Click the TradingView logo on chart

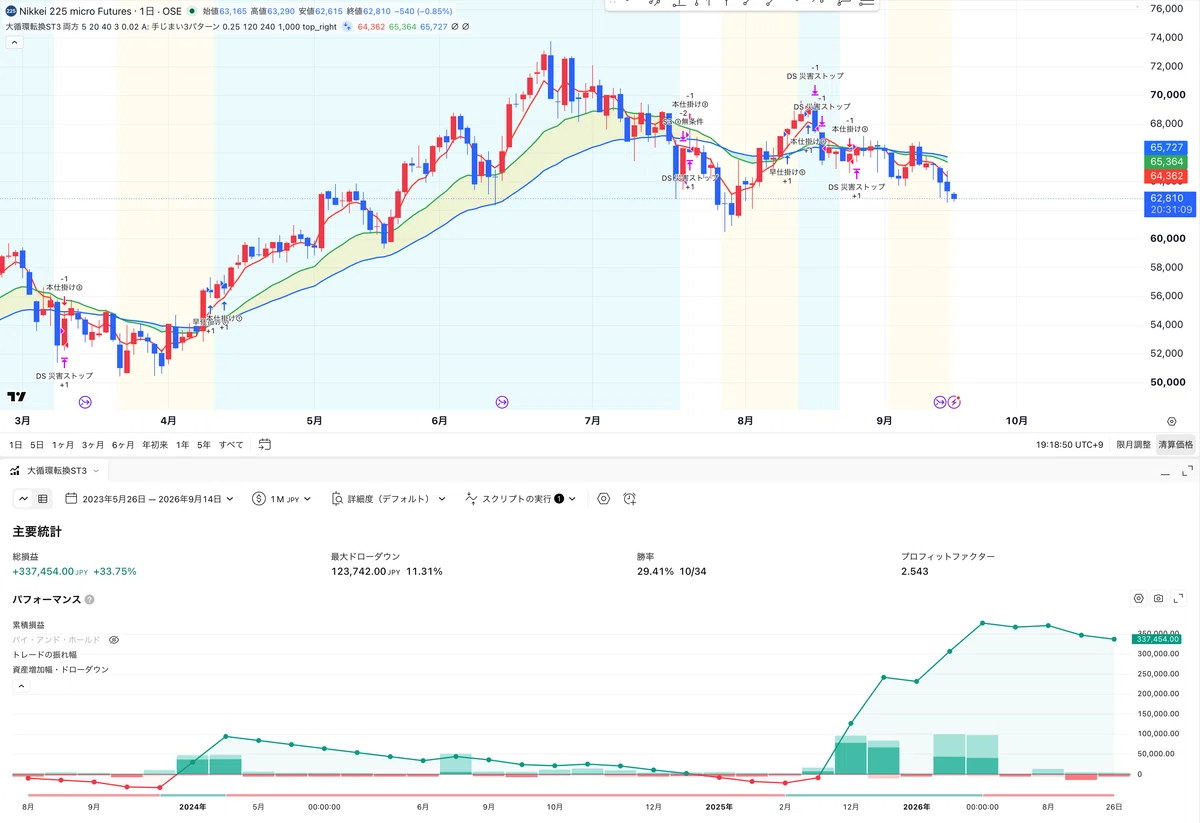[17, 397]
